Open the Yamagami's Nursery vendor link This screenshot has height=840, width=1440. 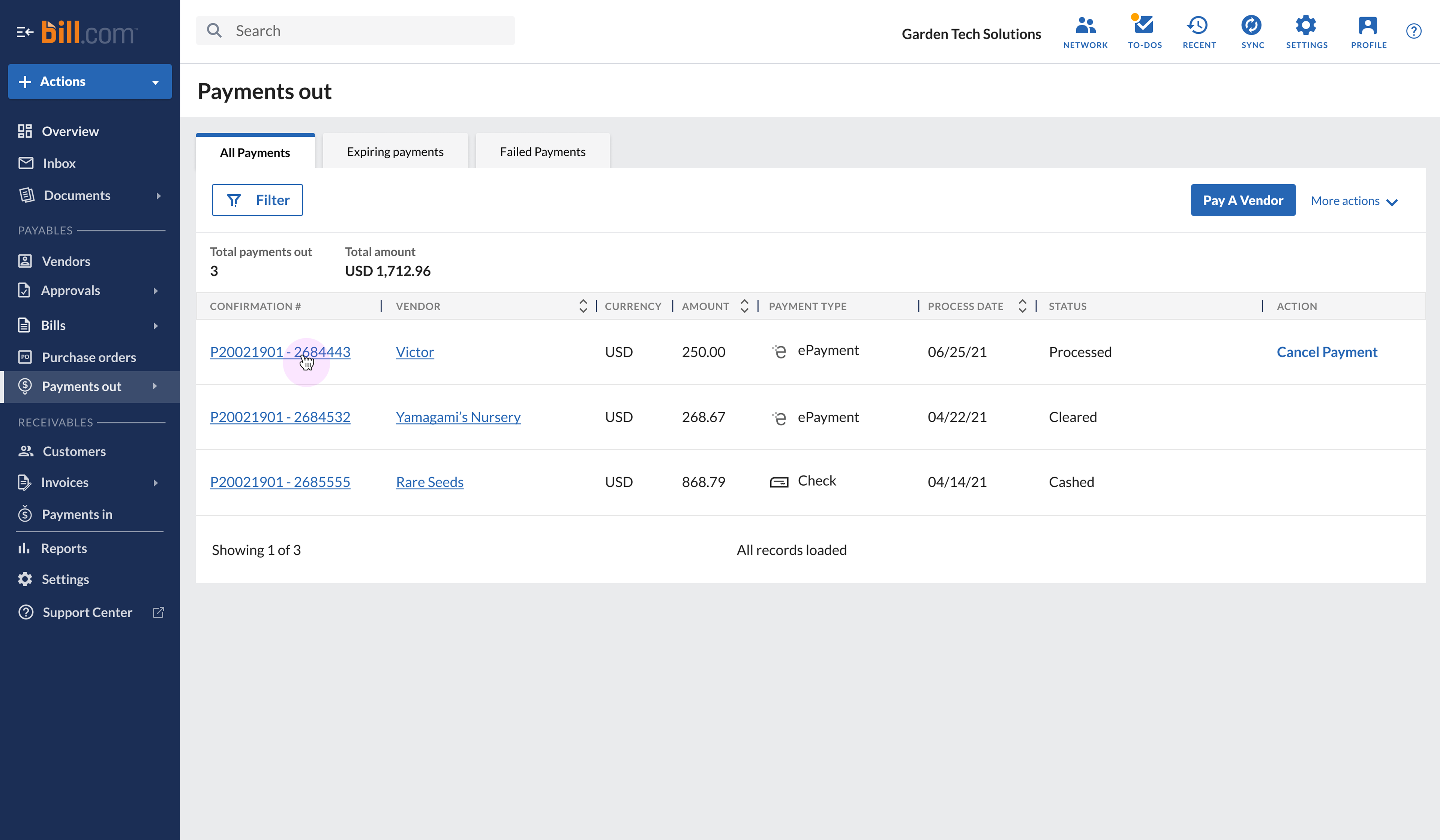[458, 417]
